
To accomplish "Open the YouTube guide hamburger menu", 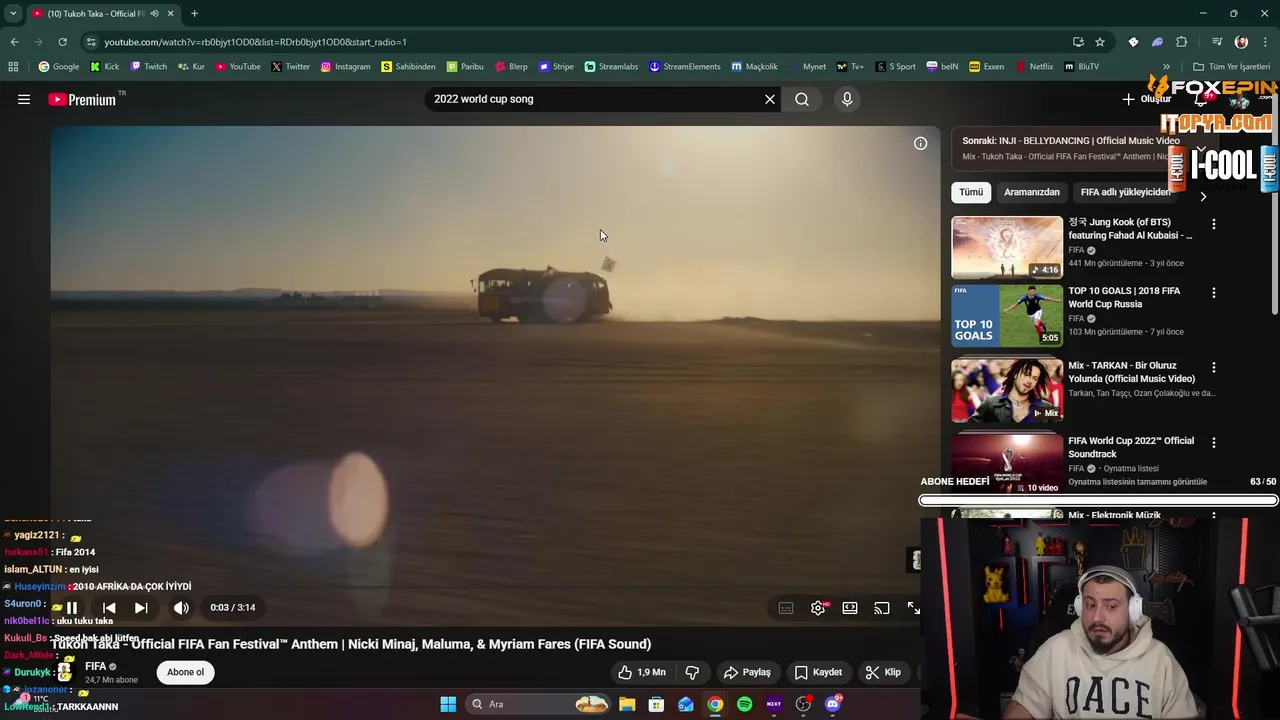I will (24, 99).
